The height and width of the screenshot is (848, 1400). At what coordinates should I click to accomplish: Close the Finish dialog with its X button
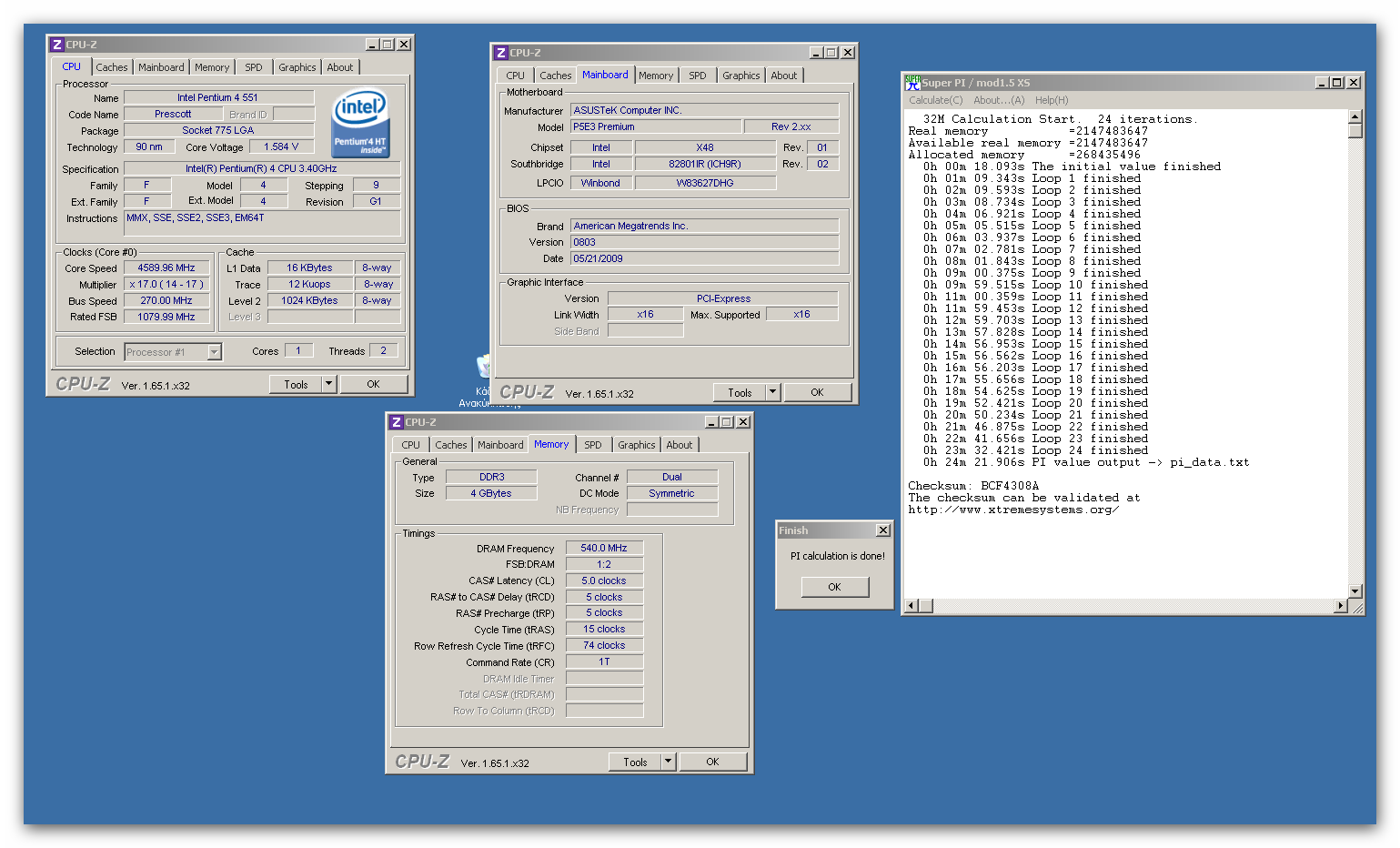click(x=882, y=530)
